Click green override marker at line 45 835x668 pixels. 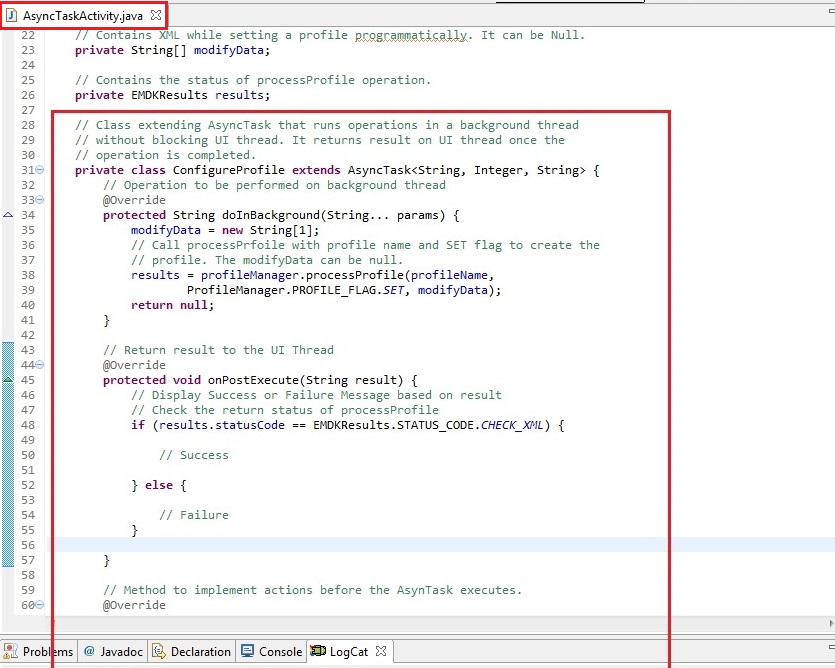tap(9, 380)
